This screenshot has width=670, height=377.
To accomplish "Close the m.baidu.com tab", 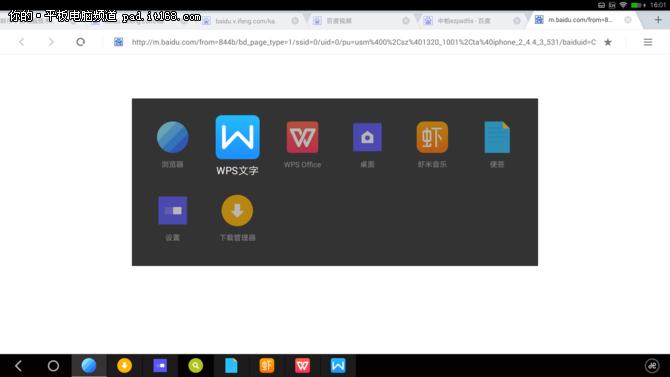I will tap(628, 20).
